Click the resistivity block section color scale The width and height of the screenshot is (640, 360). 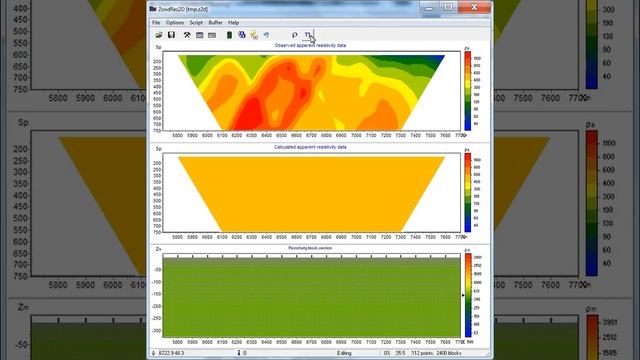(x=468, y=295)
